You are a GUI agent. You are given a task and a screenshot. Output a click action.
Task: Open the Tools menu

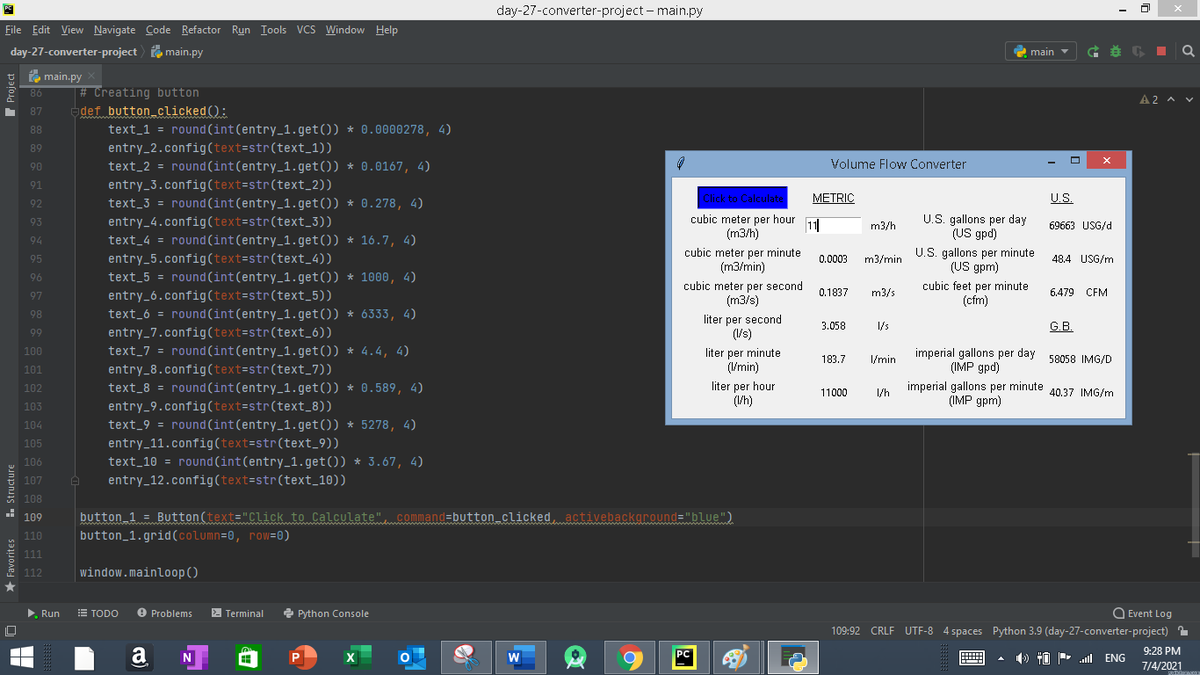pos(273,30)
